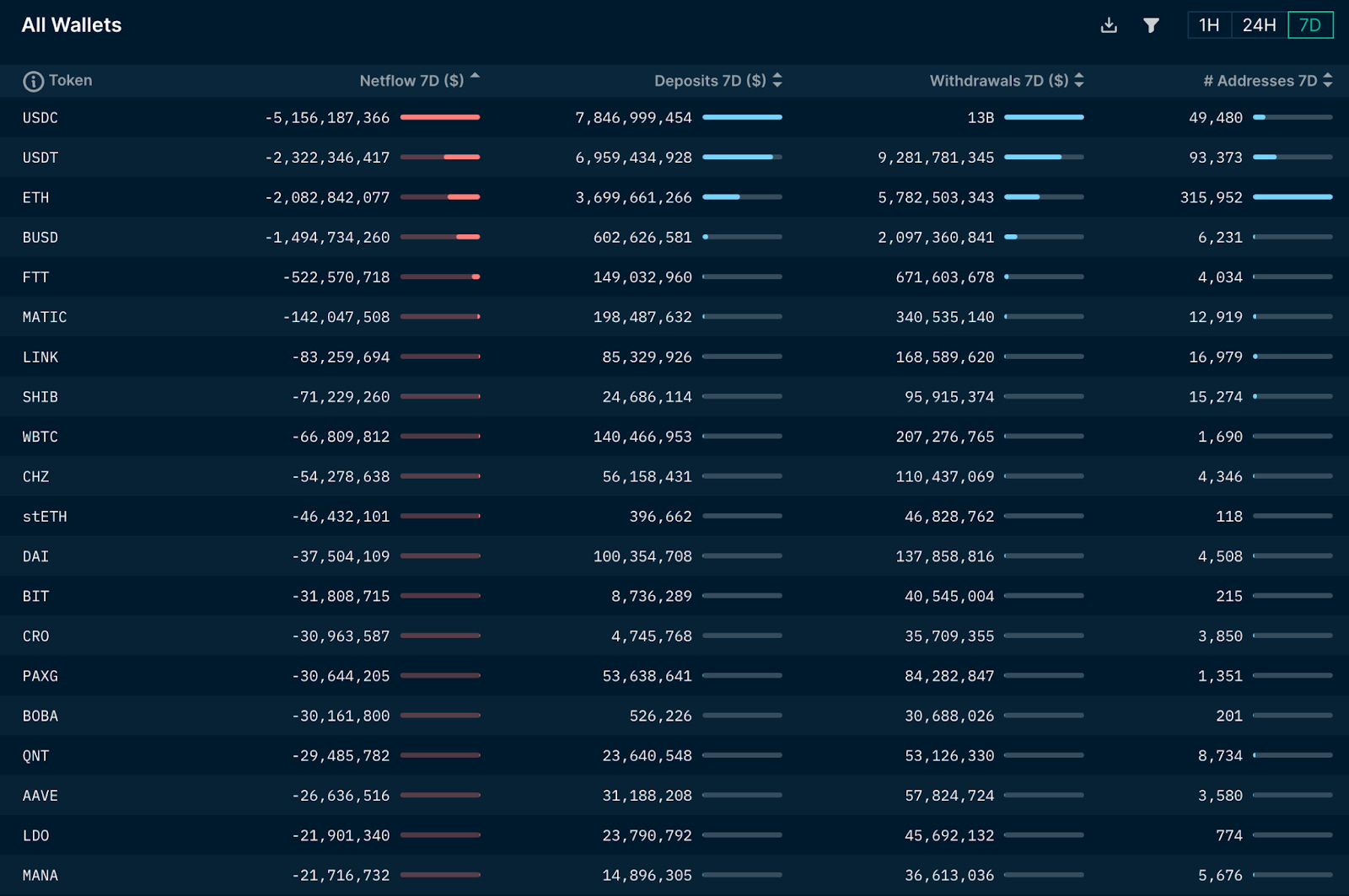Screen dimensions: 1349x896
Task: Click the download export icon
Action: click(x=1109, y=25)
